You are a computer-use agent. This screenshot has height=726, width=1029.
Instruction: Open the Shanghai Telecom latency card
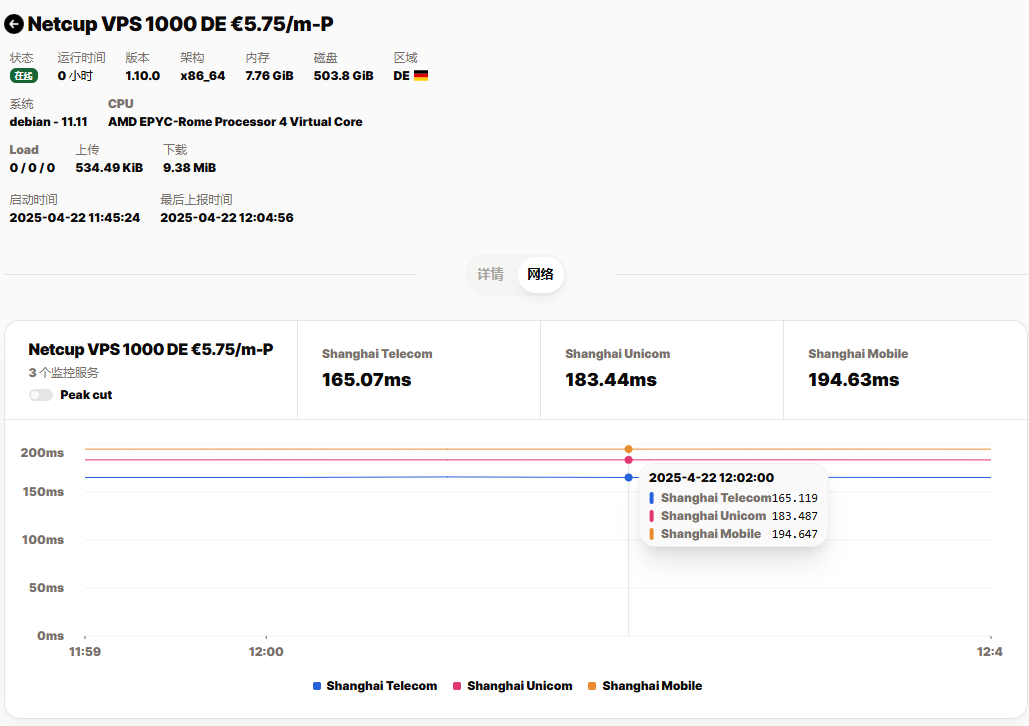click(418, 369)
